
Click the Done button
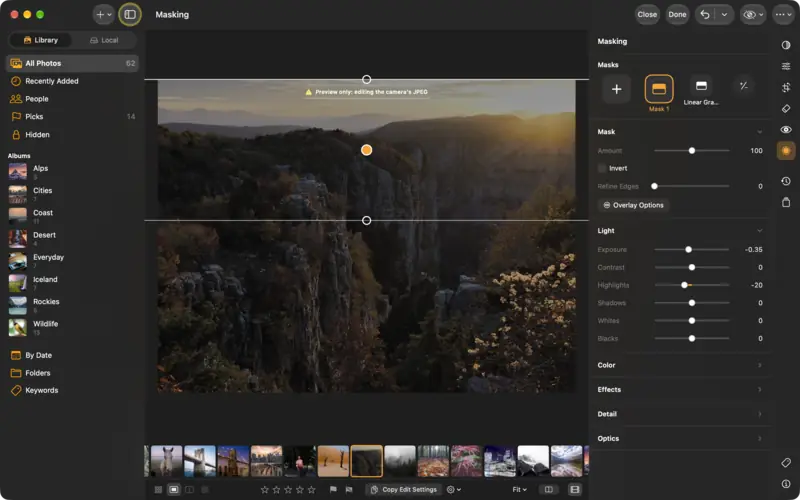coord(677,15)
